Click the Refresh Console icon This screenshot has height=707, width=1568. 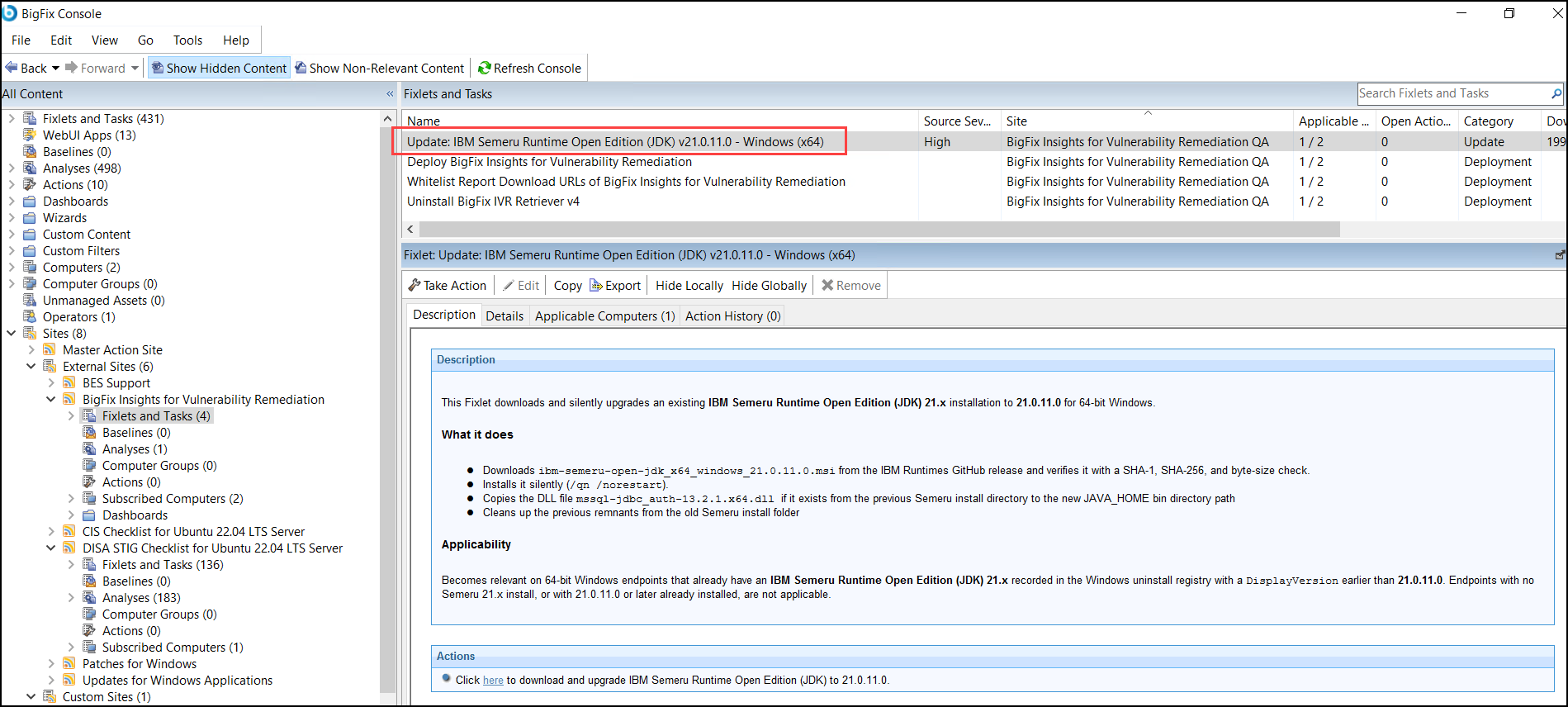pyautogui.click(x=485, y=68)
